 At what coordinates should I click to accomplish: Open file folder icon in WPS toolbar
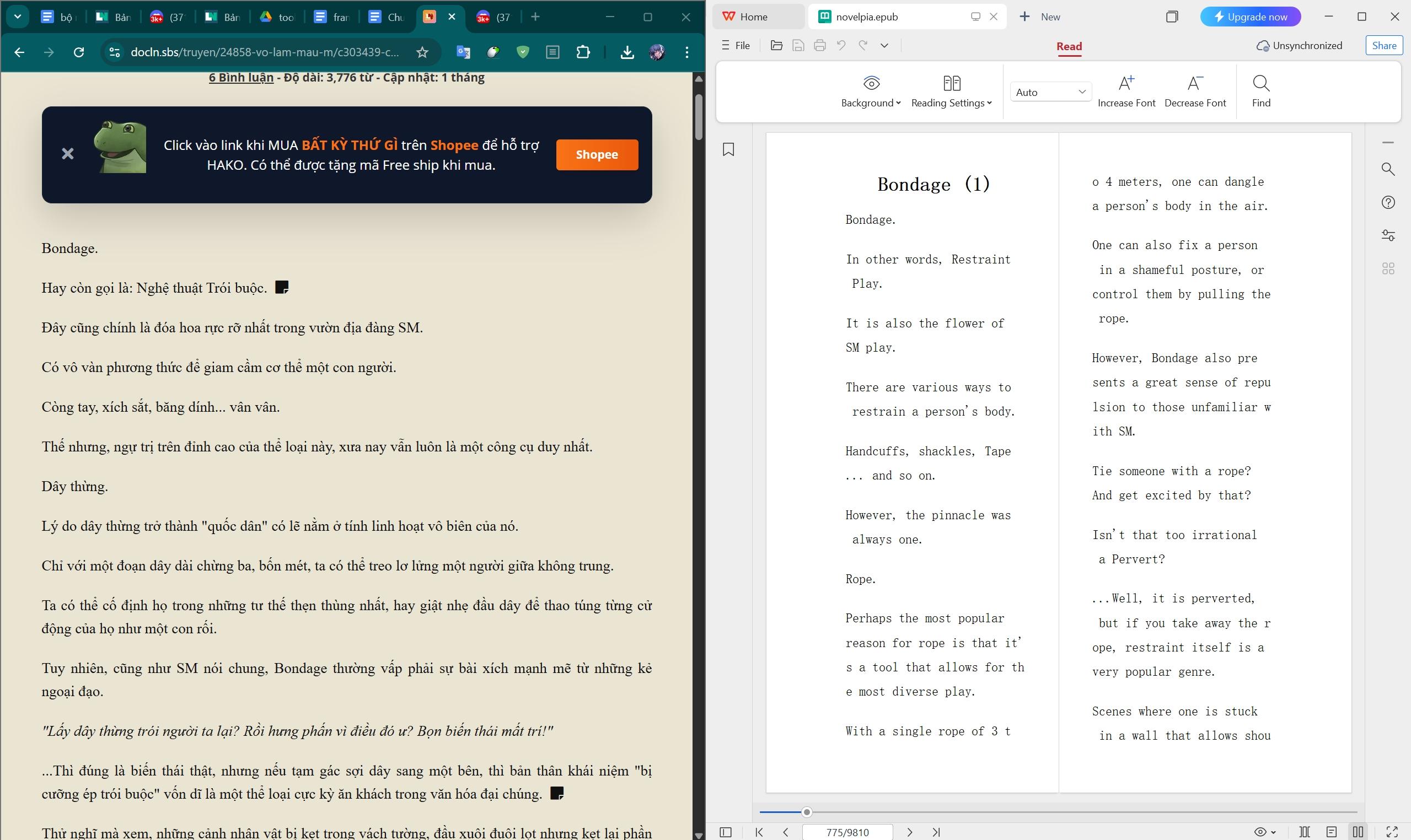(x=776, y=46)
